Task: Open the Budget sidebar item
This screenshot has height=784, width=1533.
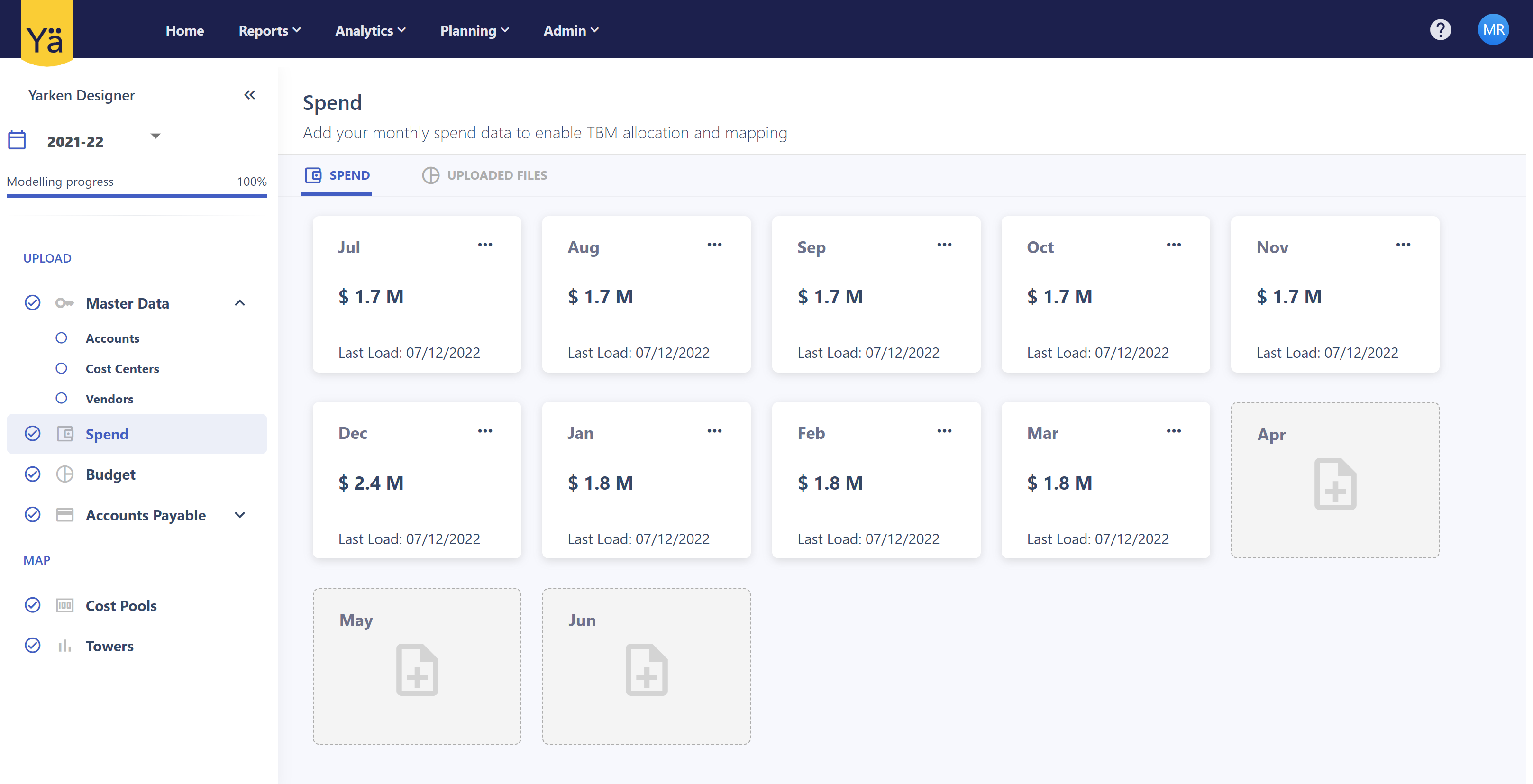Action: (x=111, y=474)
